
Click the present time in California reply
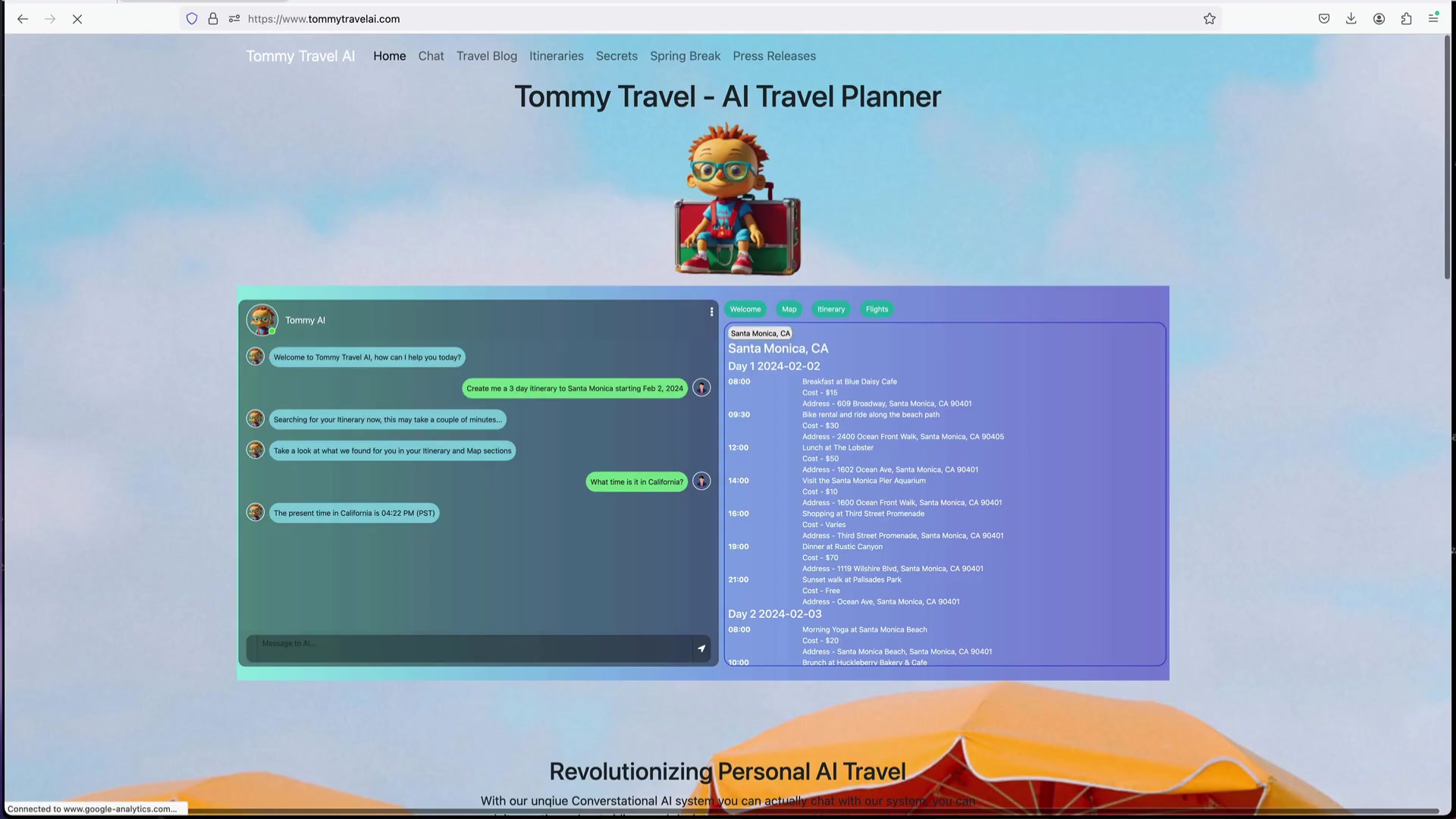(354, 513)
